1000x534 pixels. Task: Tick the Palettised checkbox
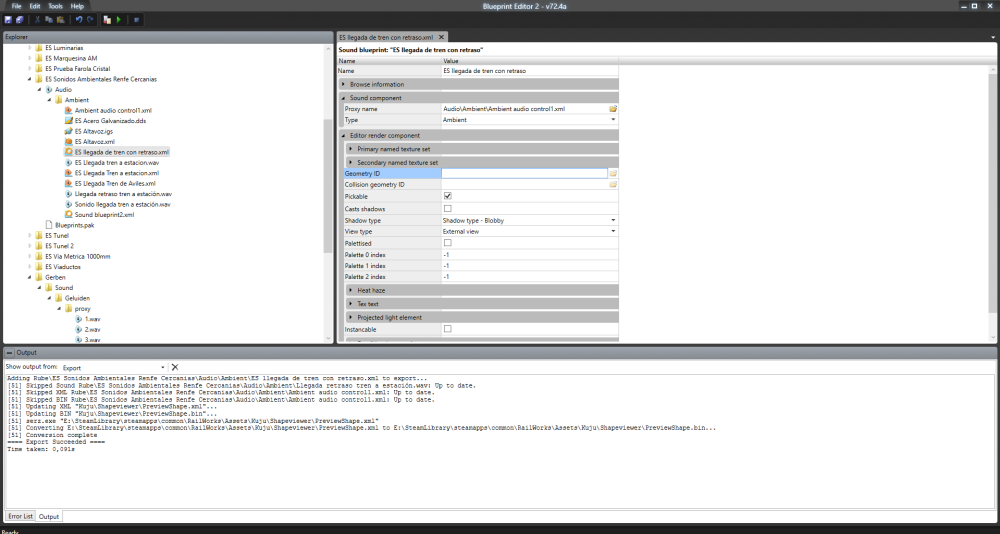coord(447,242)
